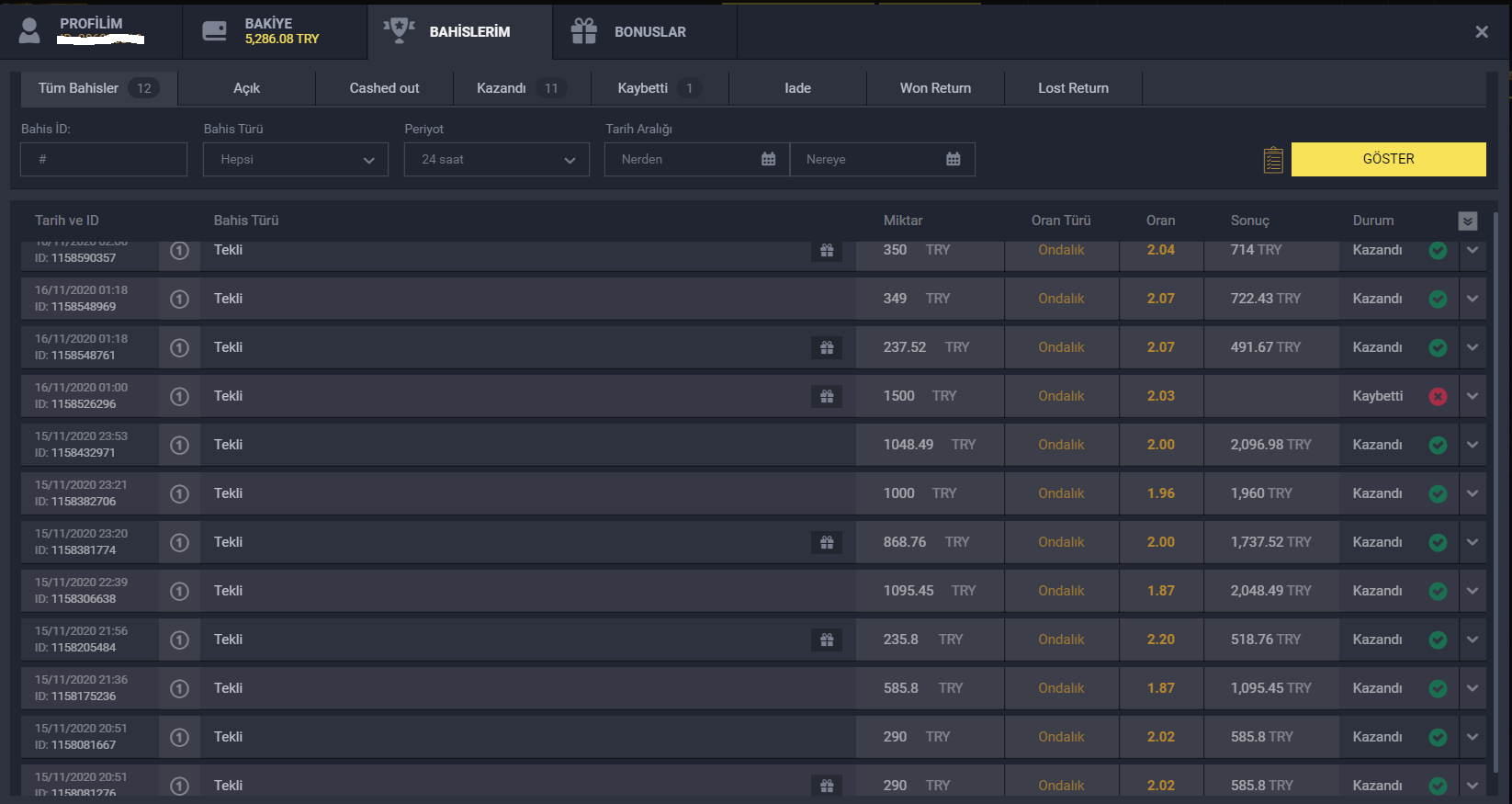1512x804 pixels.
Task: Click the bonus gift icon on bet 1158590357
Action: (827, 250)
